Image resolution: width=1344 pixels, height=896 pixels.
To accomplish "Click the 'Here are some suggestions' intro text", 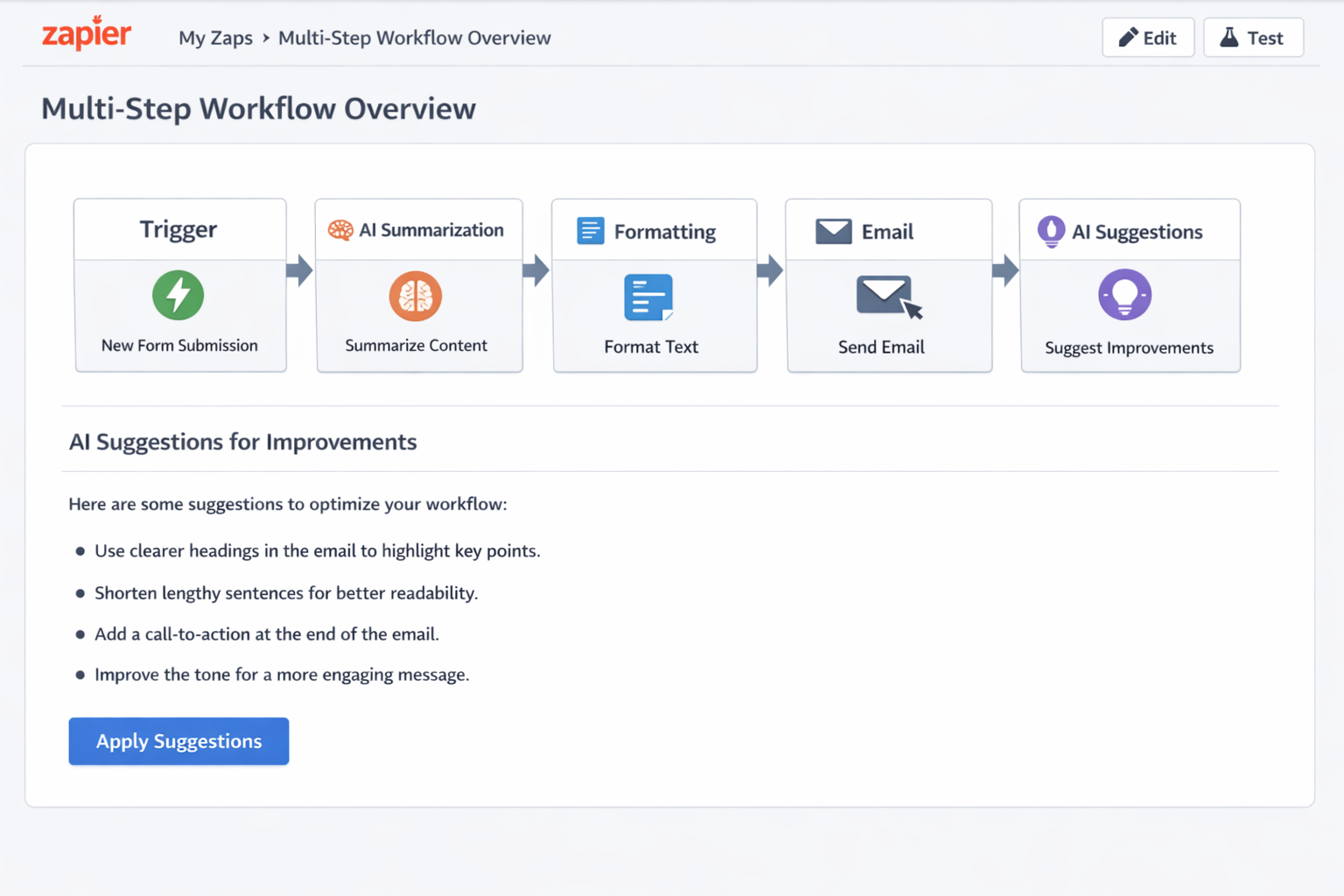I will pyautogui.click(x=288, y=504).
